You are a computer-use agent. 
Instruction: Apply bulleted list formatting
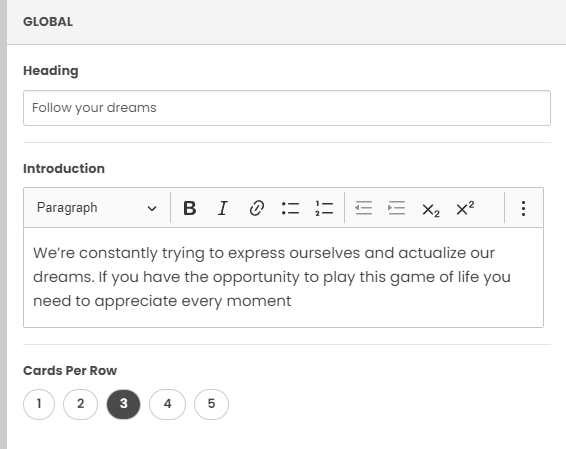click(x=290, y=208)
